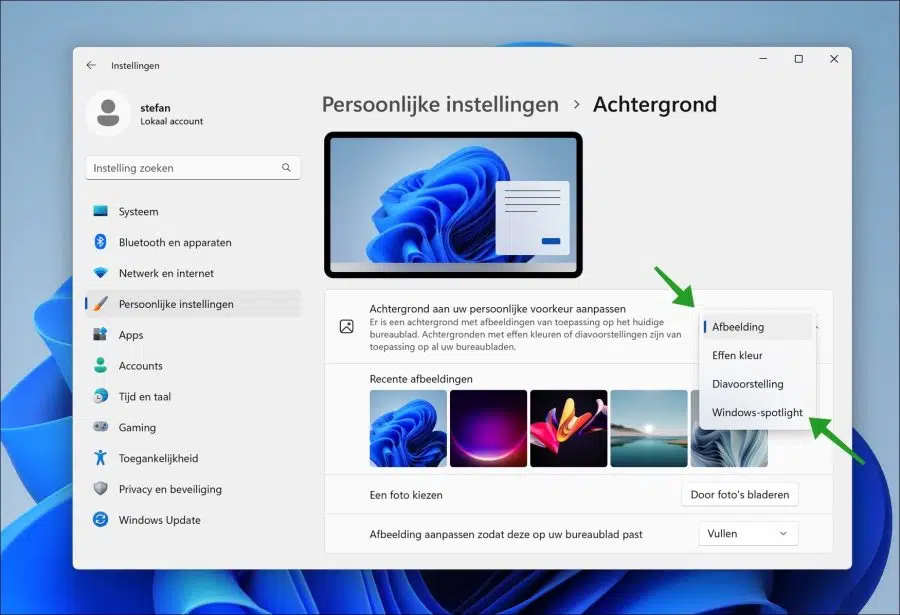Click the Apps icon in sidebar
Screen dimensions: 900x615
100,335
